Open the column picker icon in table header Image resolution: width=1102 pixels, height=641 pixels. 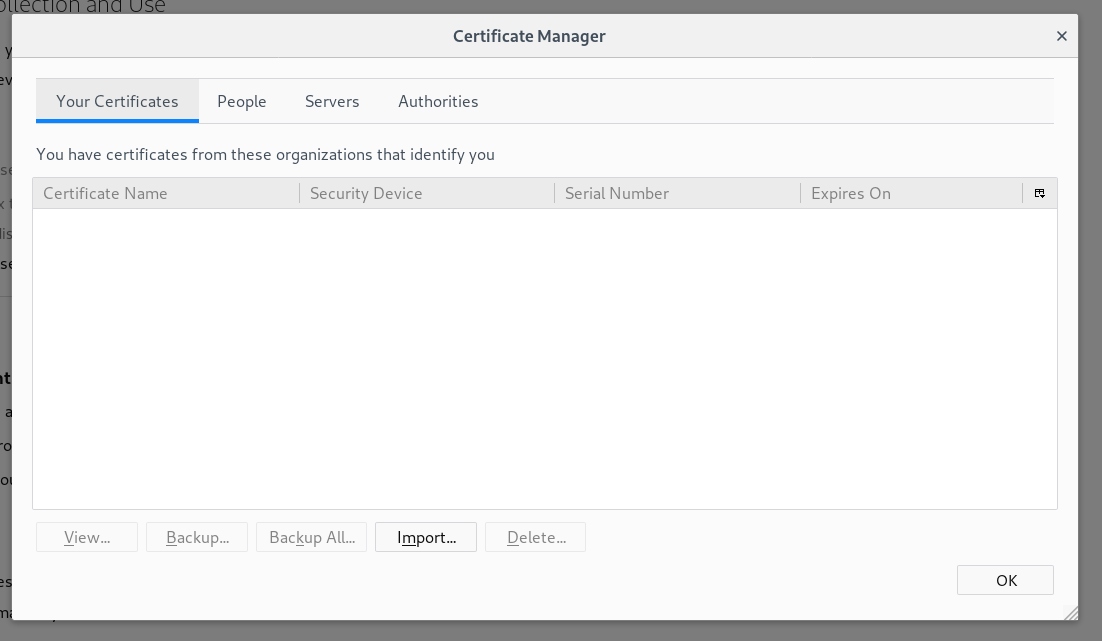tap(1040, 193)
